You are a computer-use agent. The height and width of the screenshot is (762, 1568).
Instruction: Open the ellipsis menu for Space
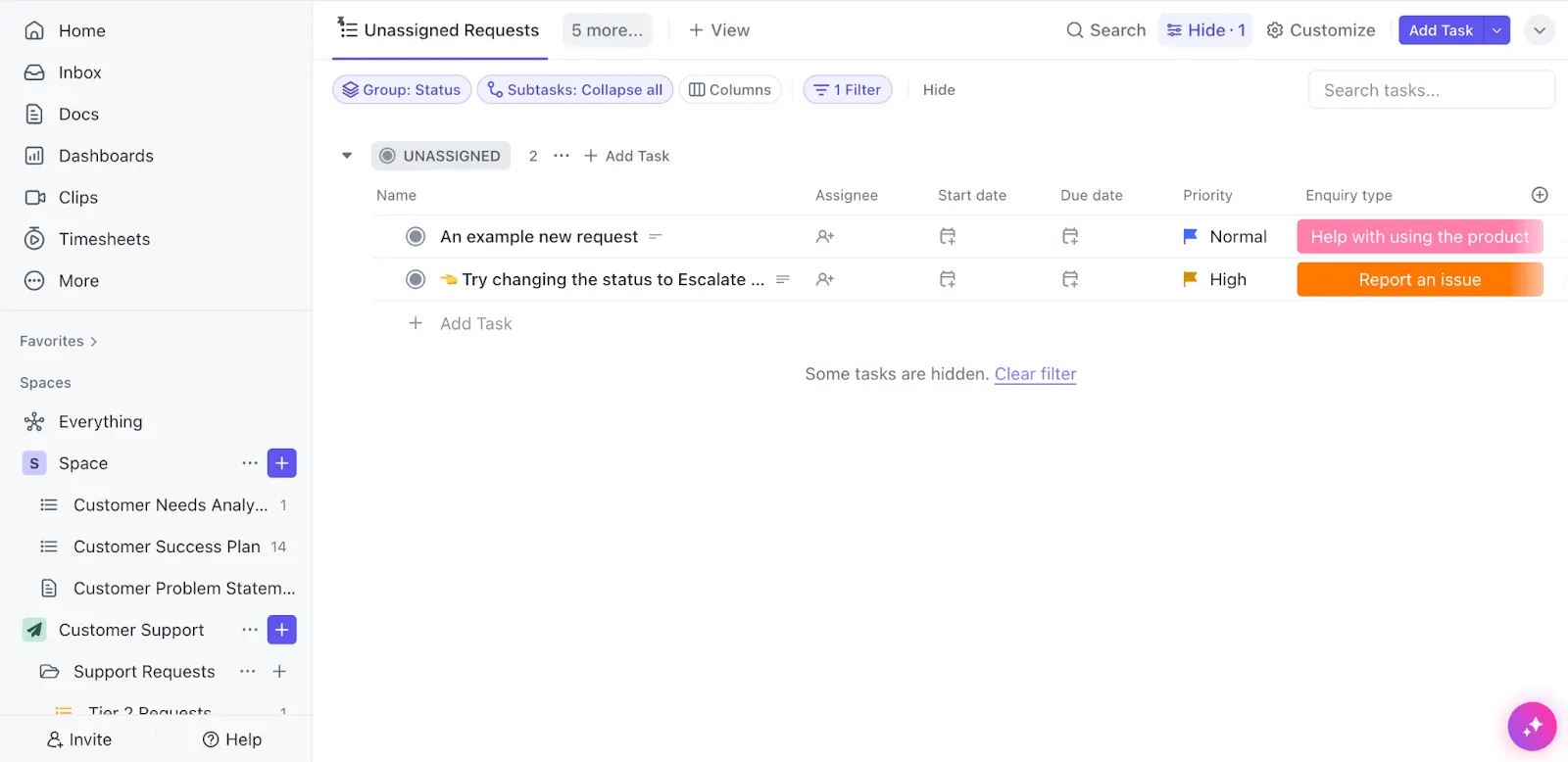250,463
